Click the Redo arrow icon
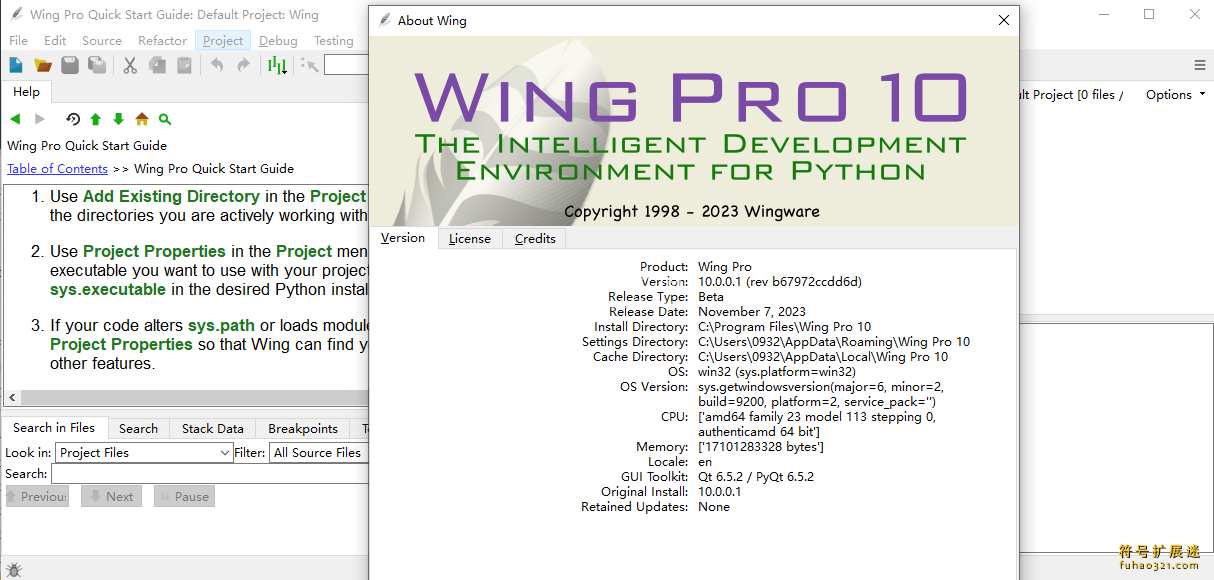This screenshot has width=1214, height=580. coord(243,65)
